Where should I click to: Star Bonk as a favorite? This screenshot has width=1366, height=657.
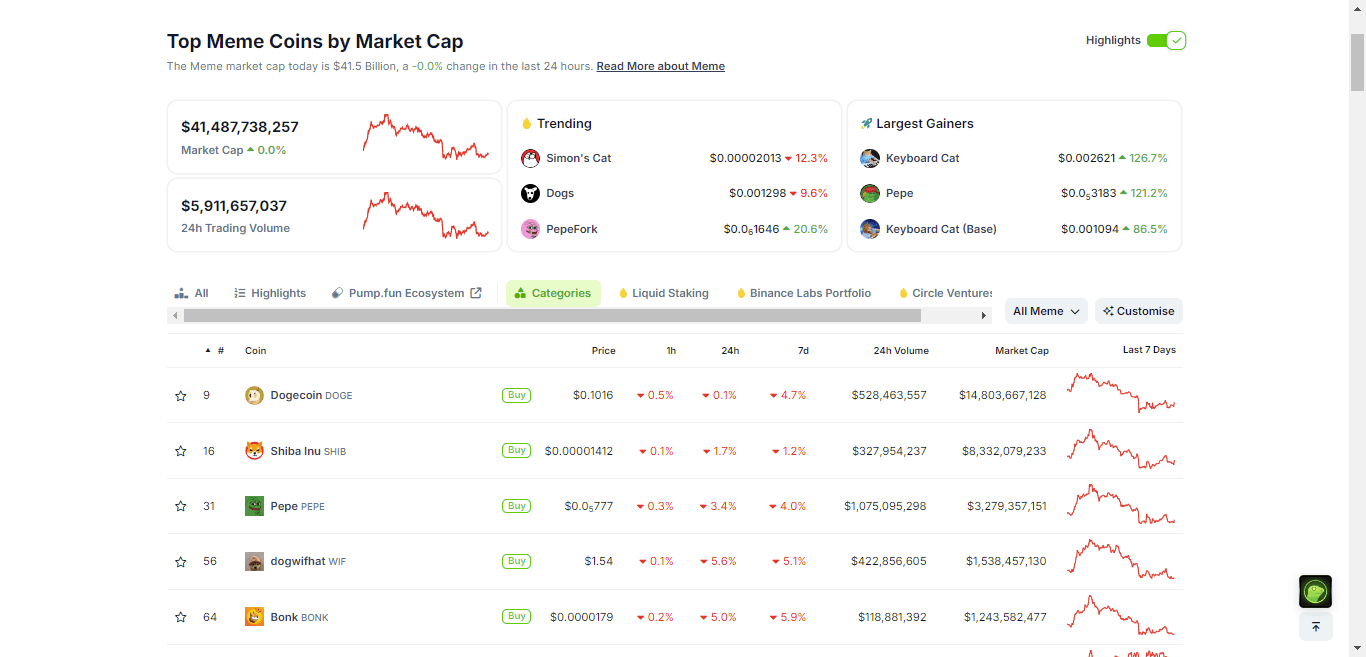pyautogui.click(x=181, y=617)
